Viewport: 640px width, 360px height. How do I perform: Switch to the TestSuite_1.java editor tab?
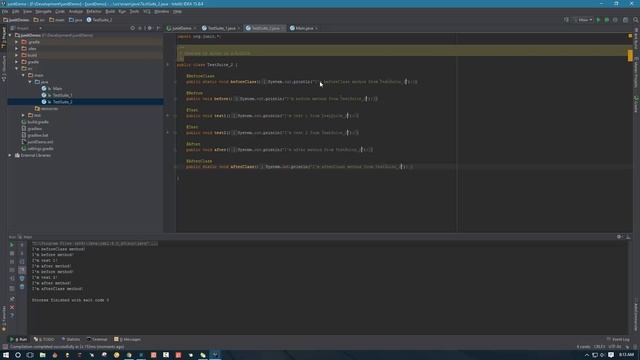click(x=221, y=28)
